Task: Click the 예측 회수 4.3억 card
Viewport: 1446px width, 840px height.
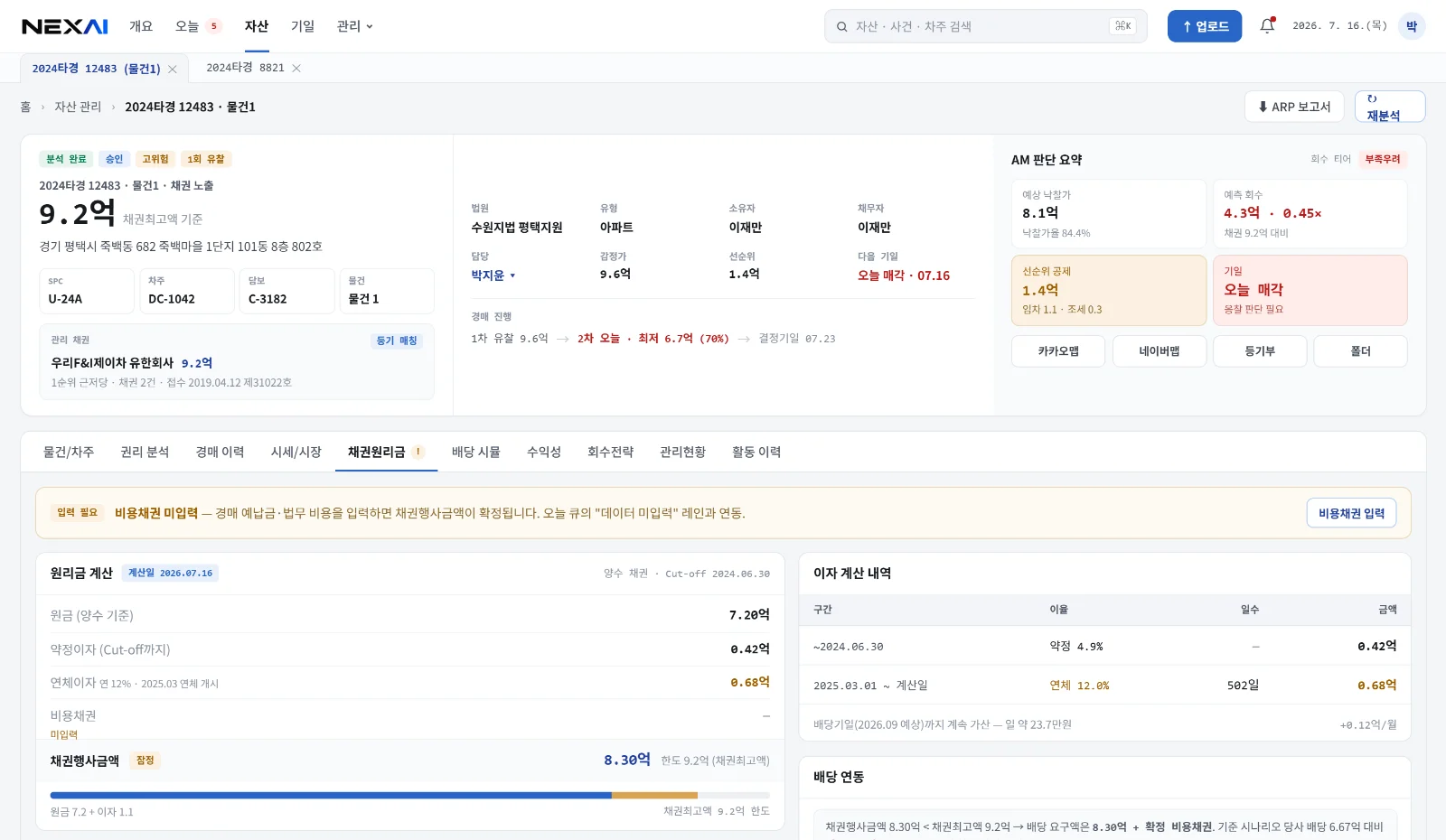Action: point(1310,214)
